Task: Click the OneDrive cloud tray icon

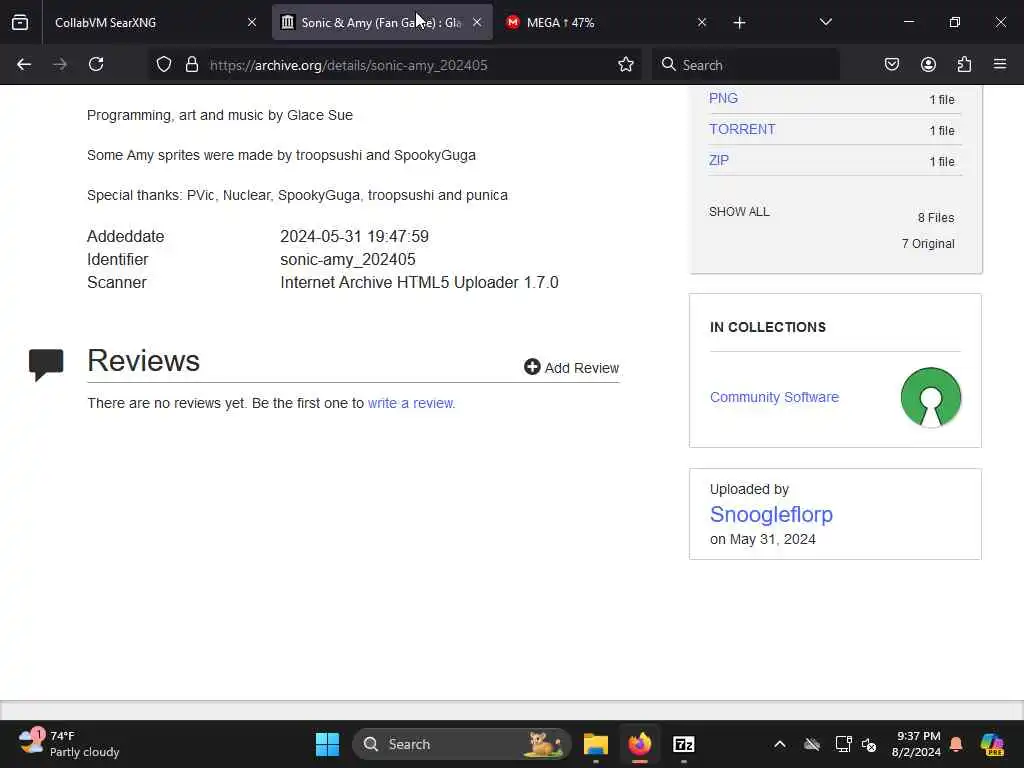Action: click(812, 744)
